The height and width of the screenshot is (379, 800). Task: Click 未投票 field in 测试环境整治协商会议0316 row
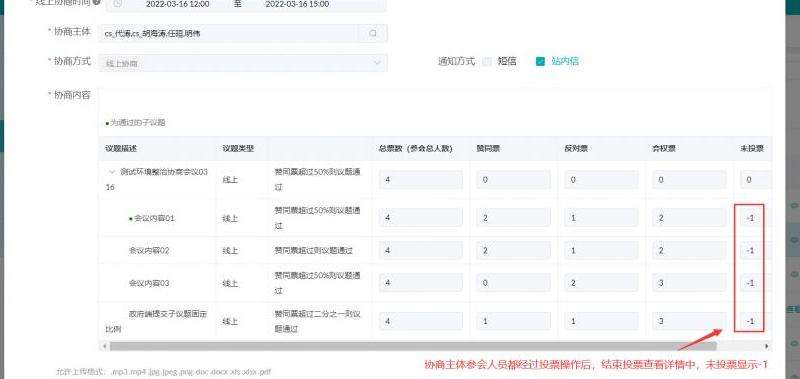[756, 180]
